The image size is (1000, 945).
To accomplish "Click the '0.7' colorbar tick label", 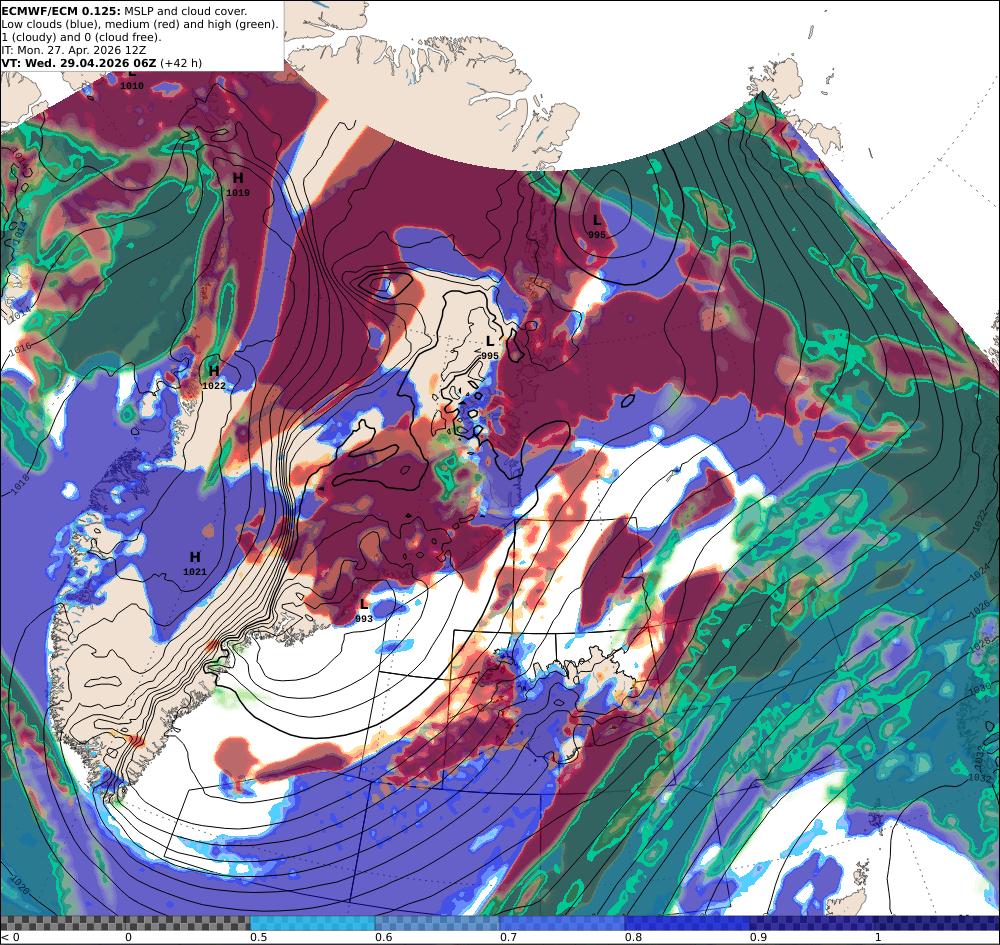I will pos(508,937).
